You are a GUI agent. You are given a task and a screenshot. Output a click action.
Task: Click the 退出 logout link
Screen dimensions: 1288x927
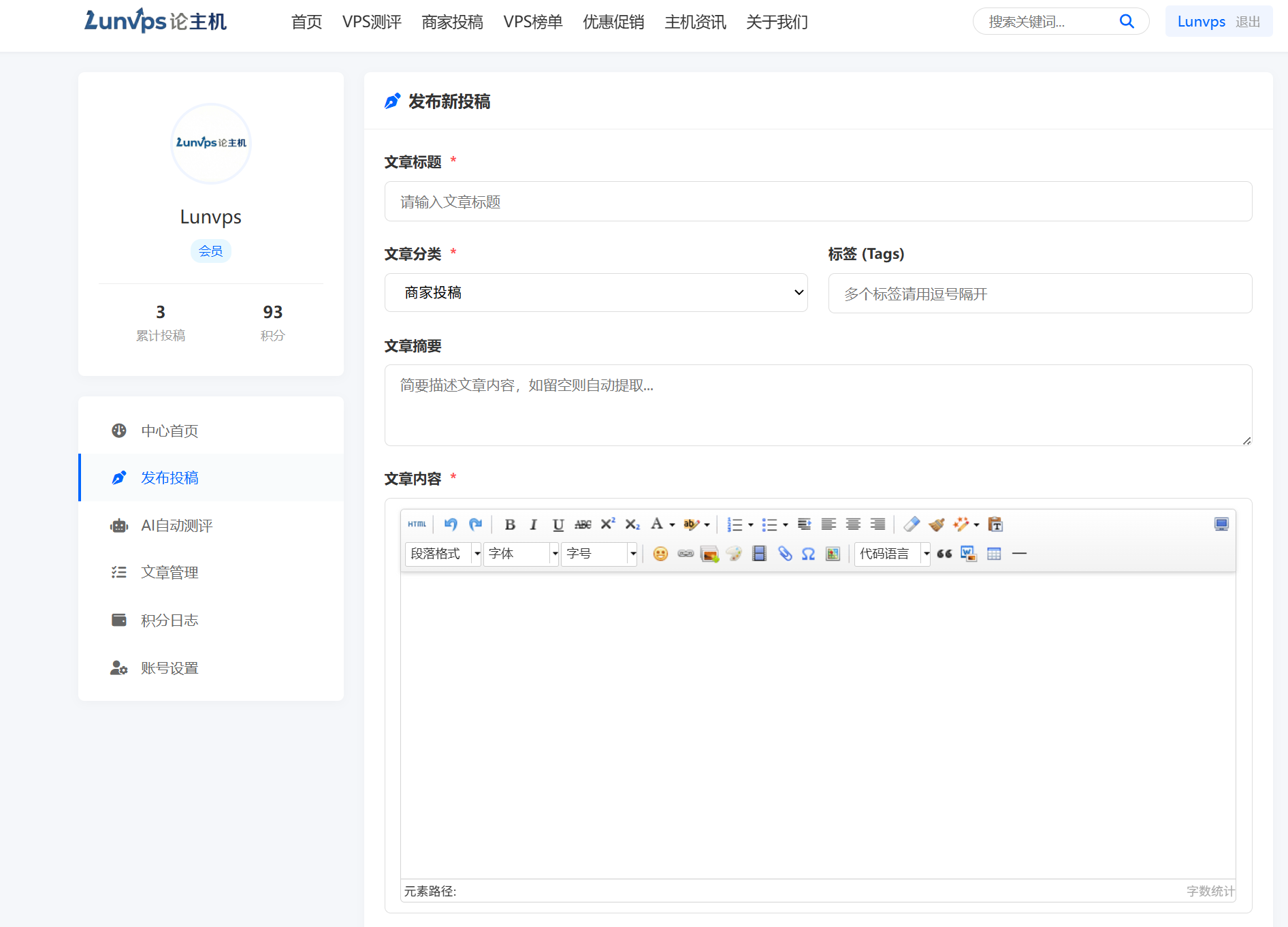click(x=1247, y=22)
